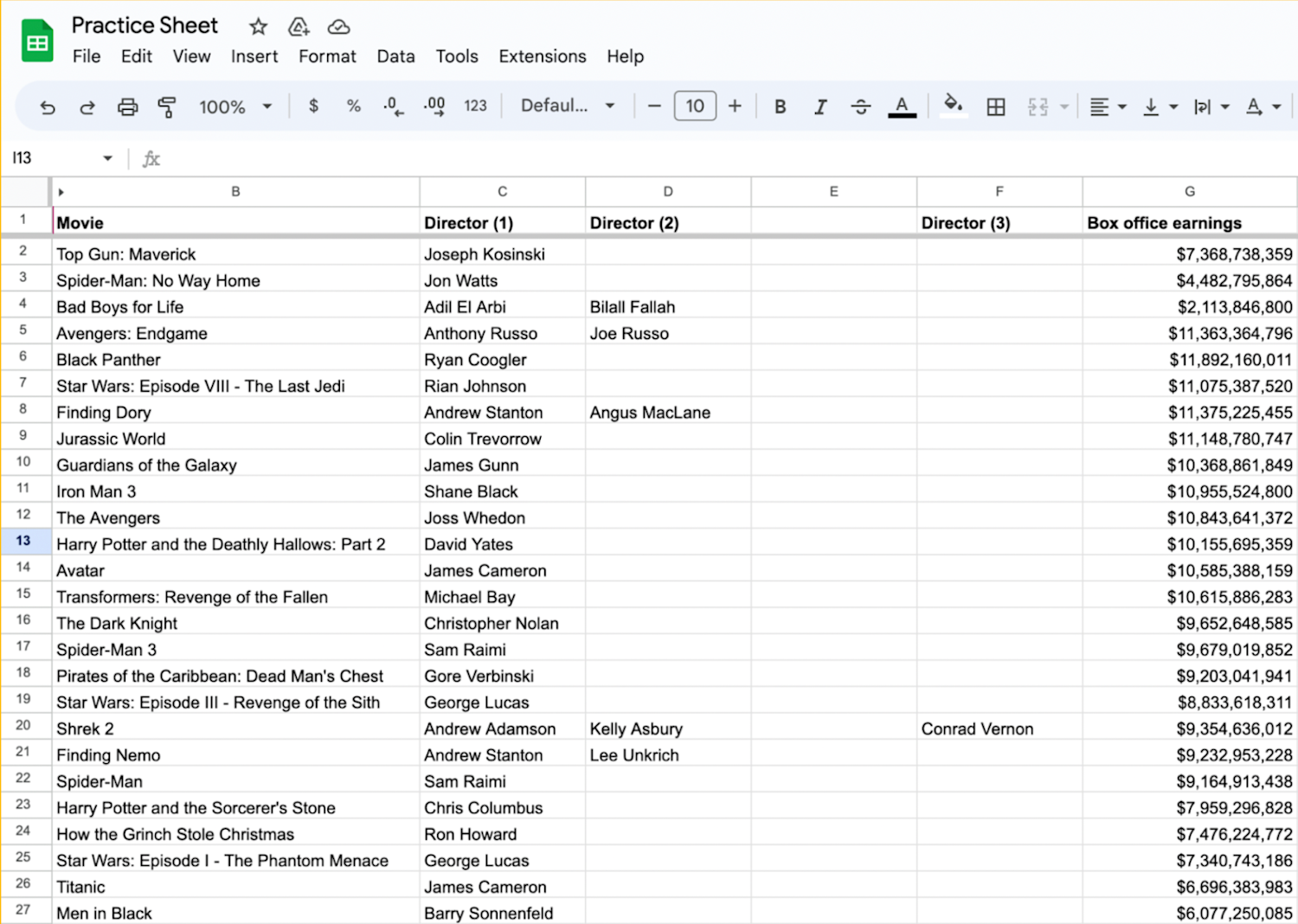The width and height of the screenshot is (1298, 924).
Task: Decrease font size with minus button
Action: coord(654,106)
